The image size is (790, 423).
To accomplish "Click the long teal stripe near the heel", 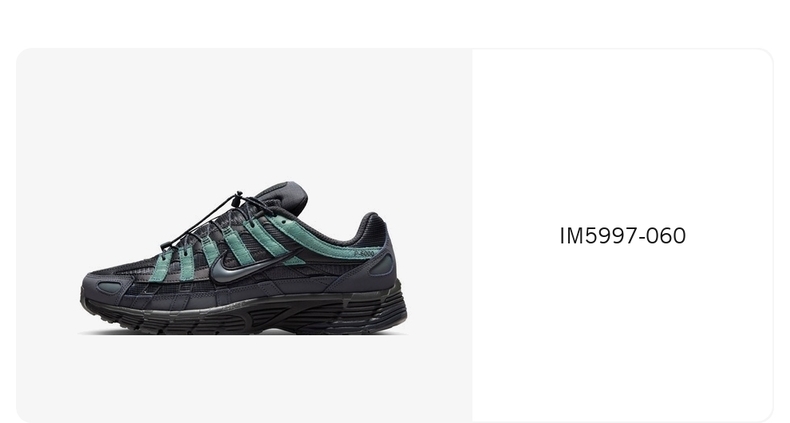I will 322,239.
